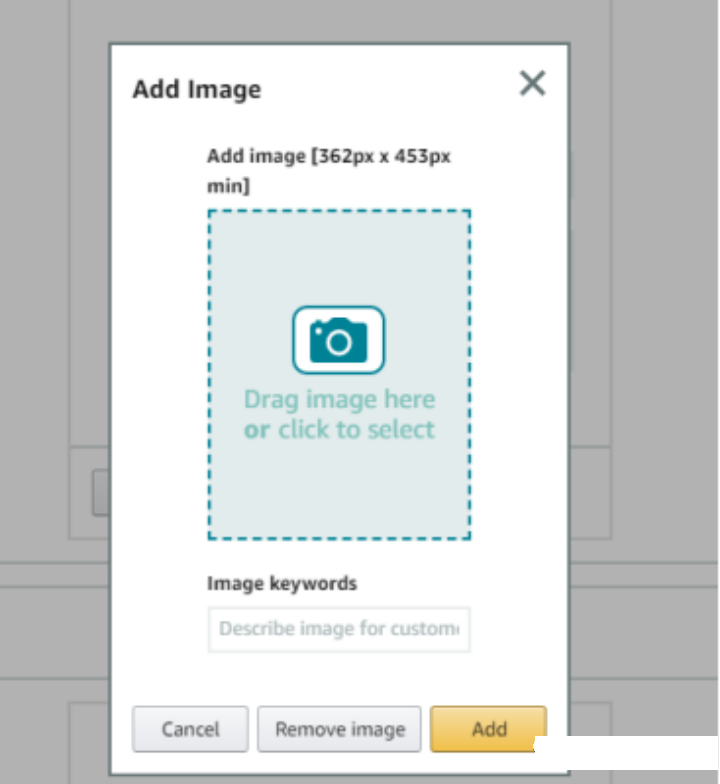Click the camera icon in upload area
Screen dimensions: 720x784
[338, 340]
